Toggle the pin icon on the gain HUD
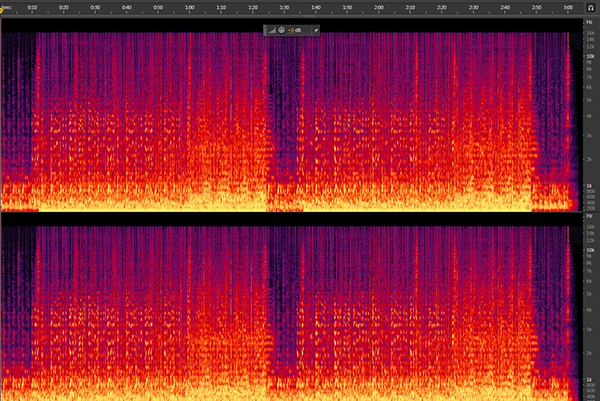The image size is (600, 401). point(316,30)
